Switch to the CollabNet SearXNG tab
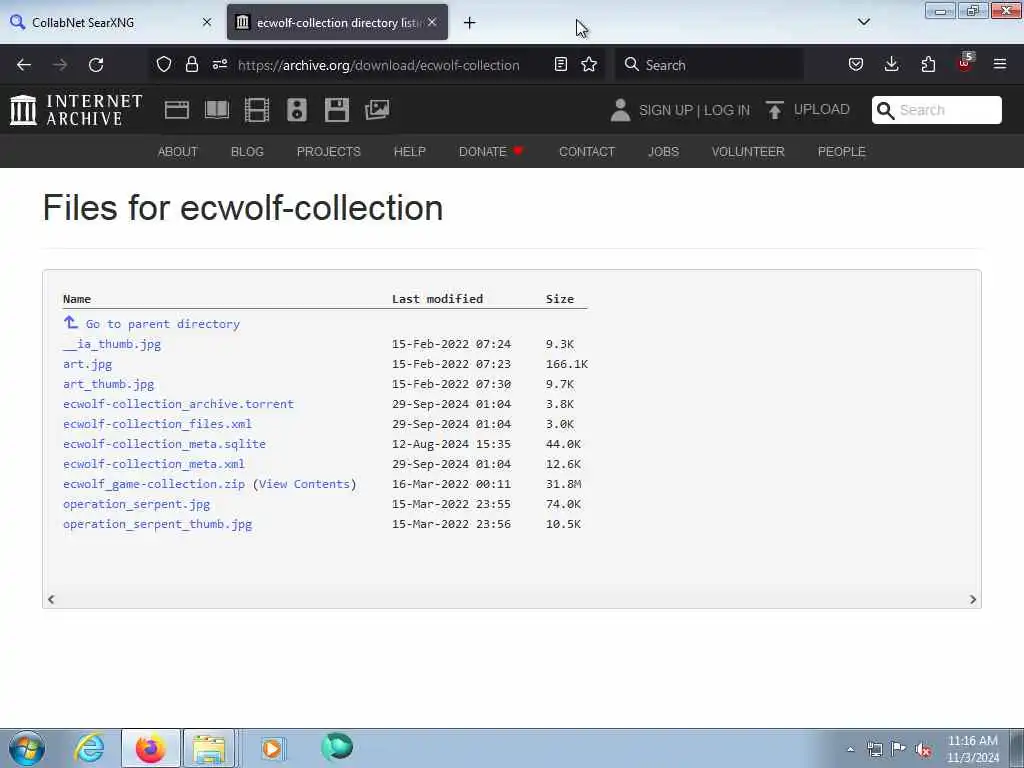 [x=111, y=22]
